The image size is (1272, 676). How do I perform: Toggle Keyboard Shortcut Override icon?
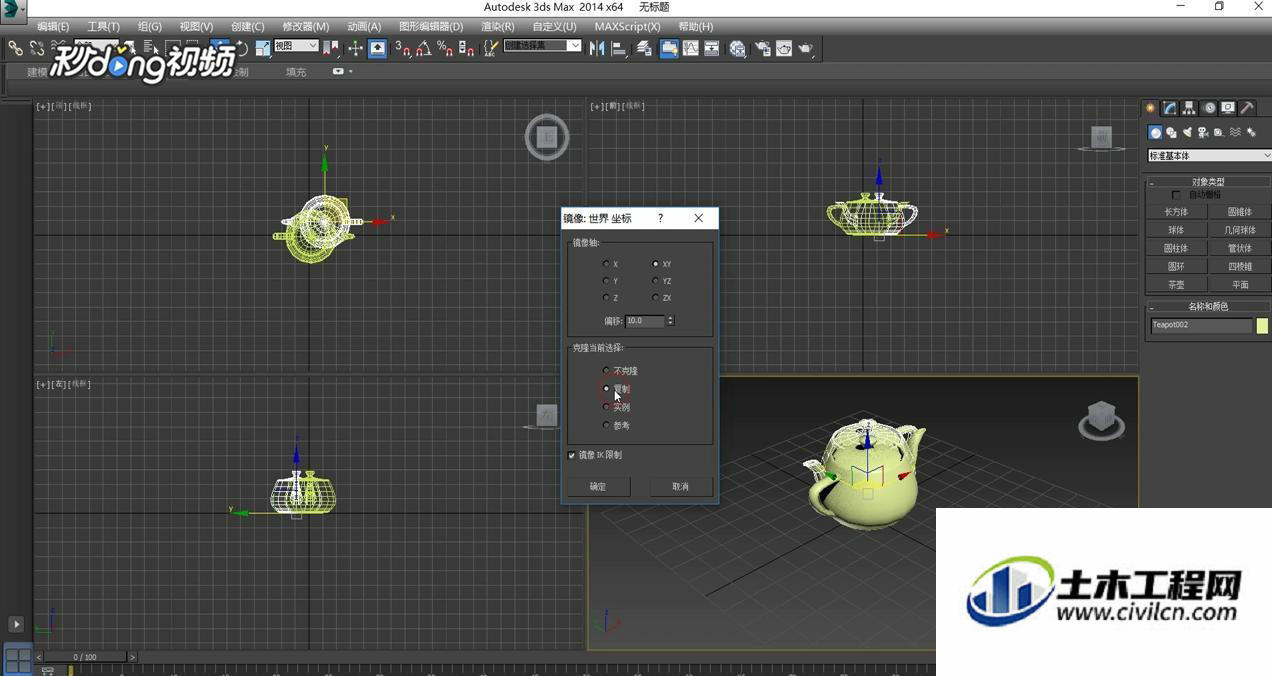[x=378, y=48]
